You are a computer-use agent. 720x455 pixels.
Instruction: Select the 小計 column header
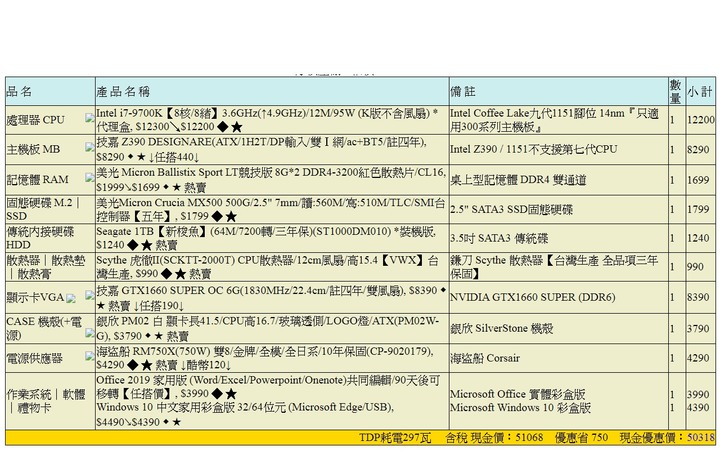700,91
